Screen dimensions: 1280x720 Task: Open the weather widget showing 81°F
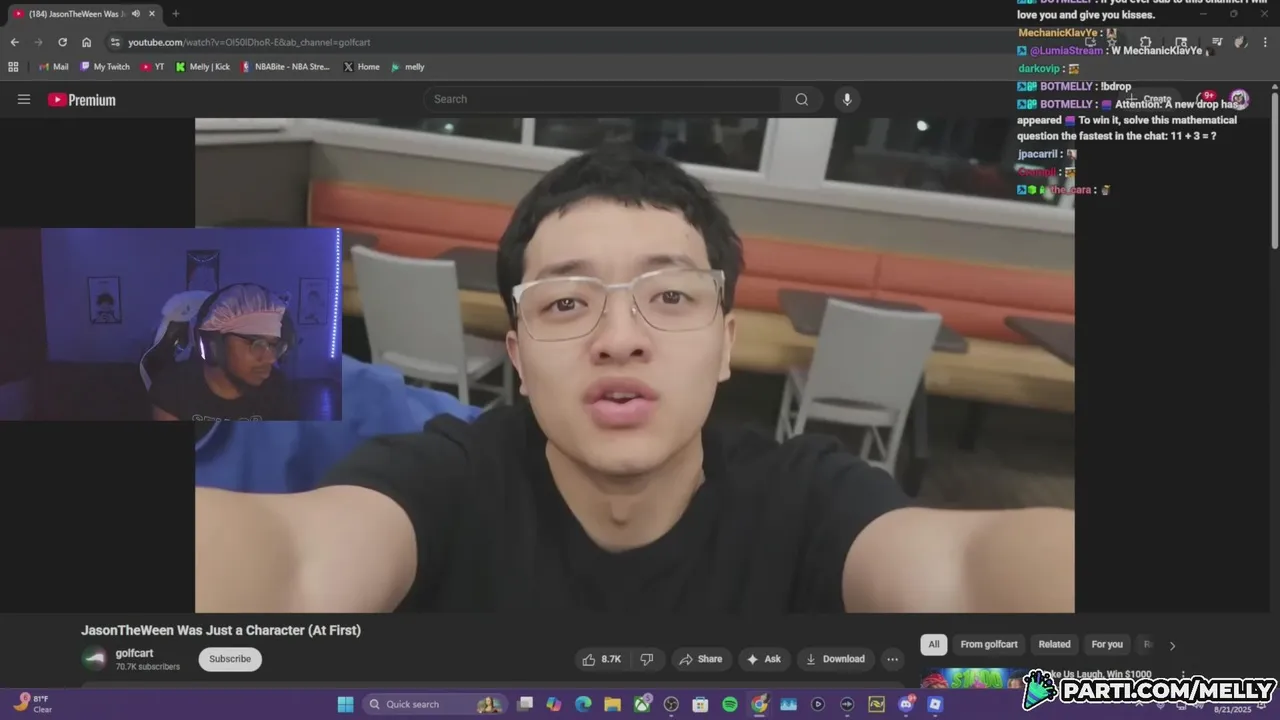(31, 704)
